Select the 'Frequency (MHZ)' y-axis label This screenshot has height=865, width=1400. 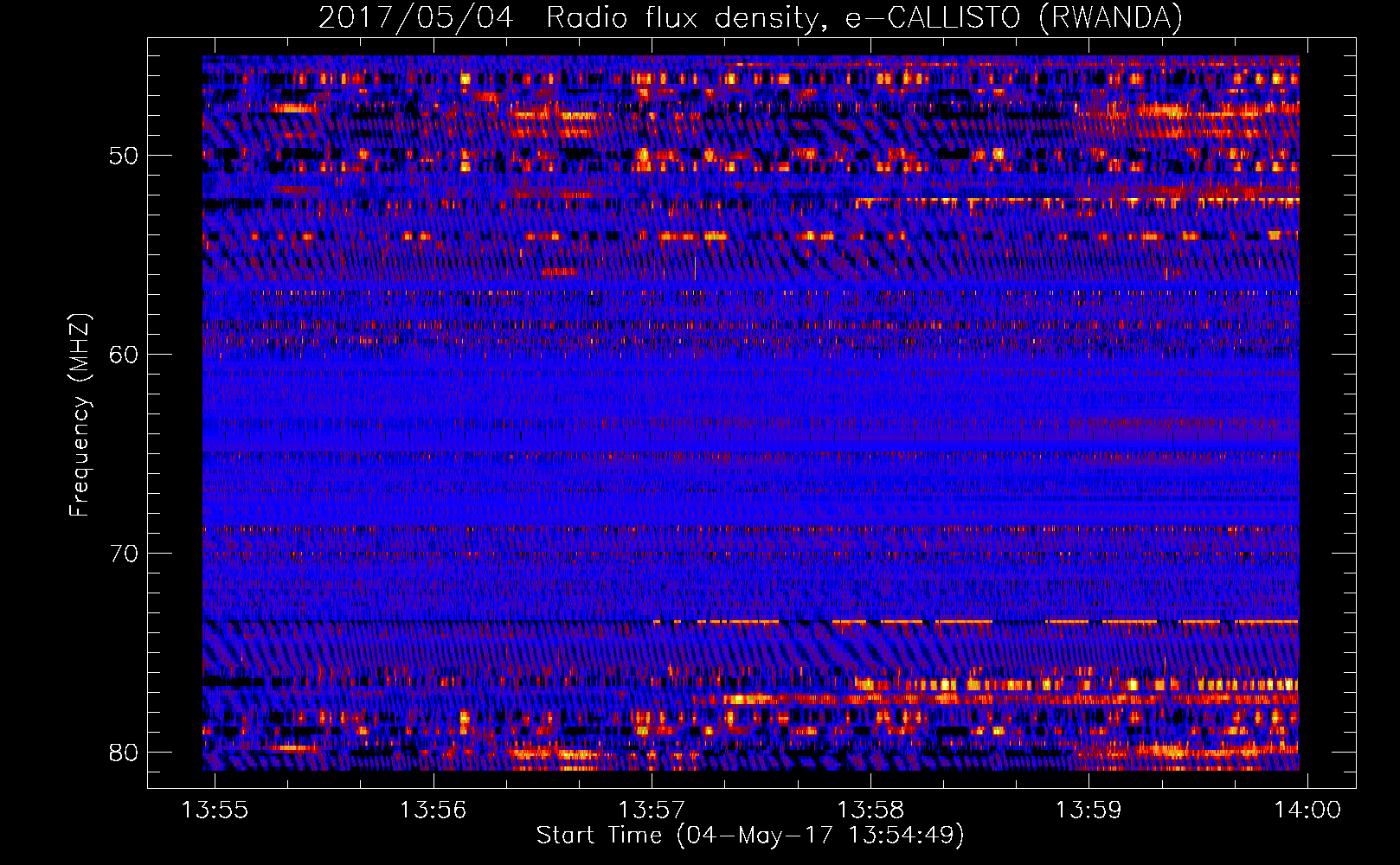click(80, 415)
